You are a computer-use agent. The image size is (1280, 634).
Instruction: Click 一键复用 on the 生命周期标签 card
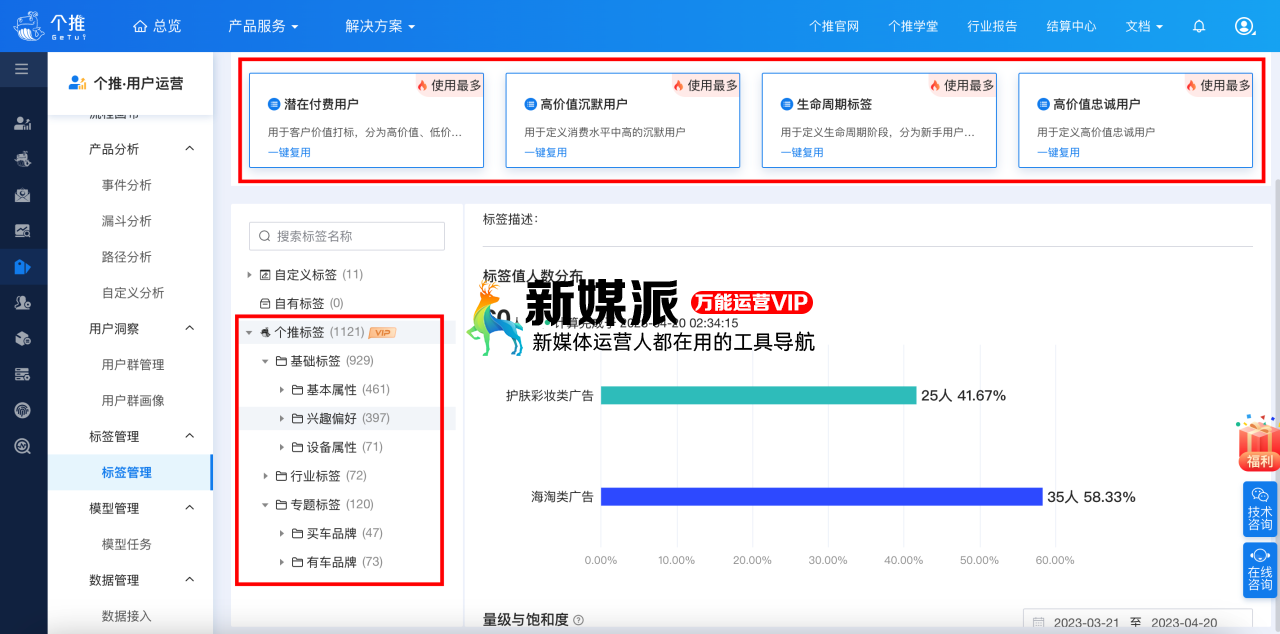coord(802,153)
